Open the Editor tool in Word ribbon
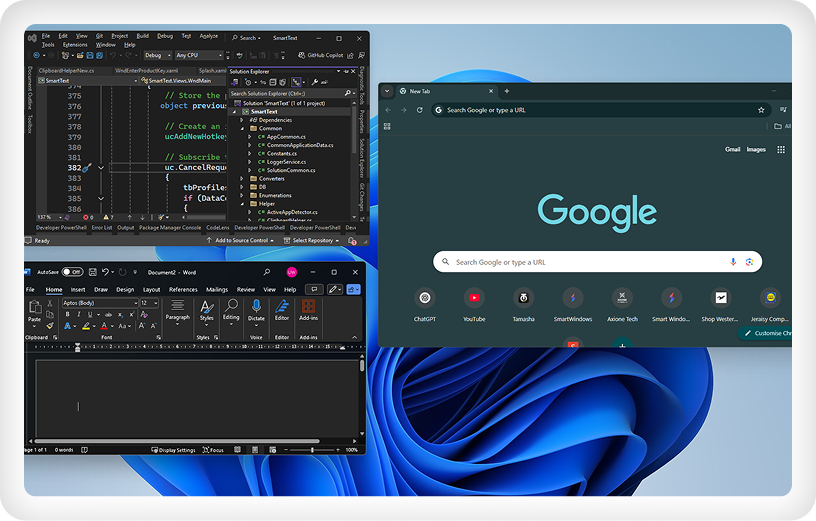The width and height of the screenshot is (816, 521). 282,307
